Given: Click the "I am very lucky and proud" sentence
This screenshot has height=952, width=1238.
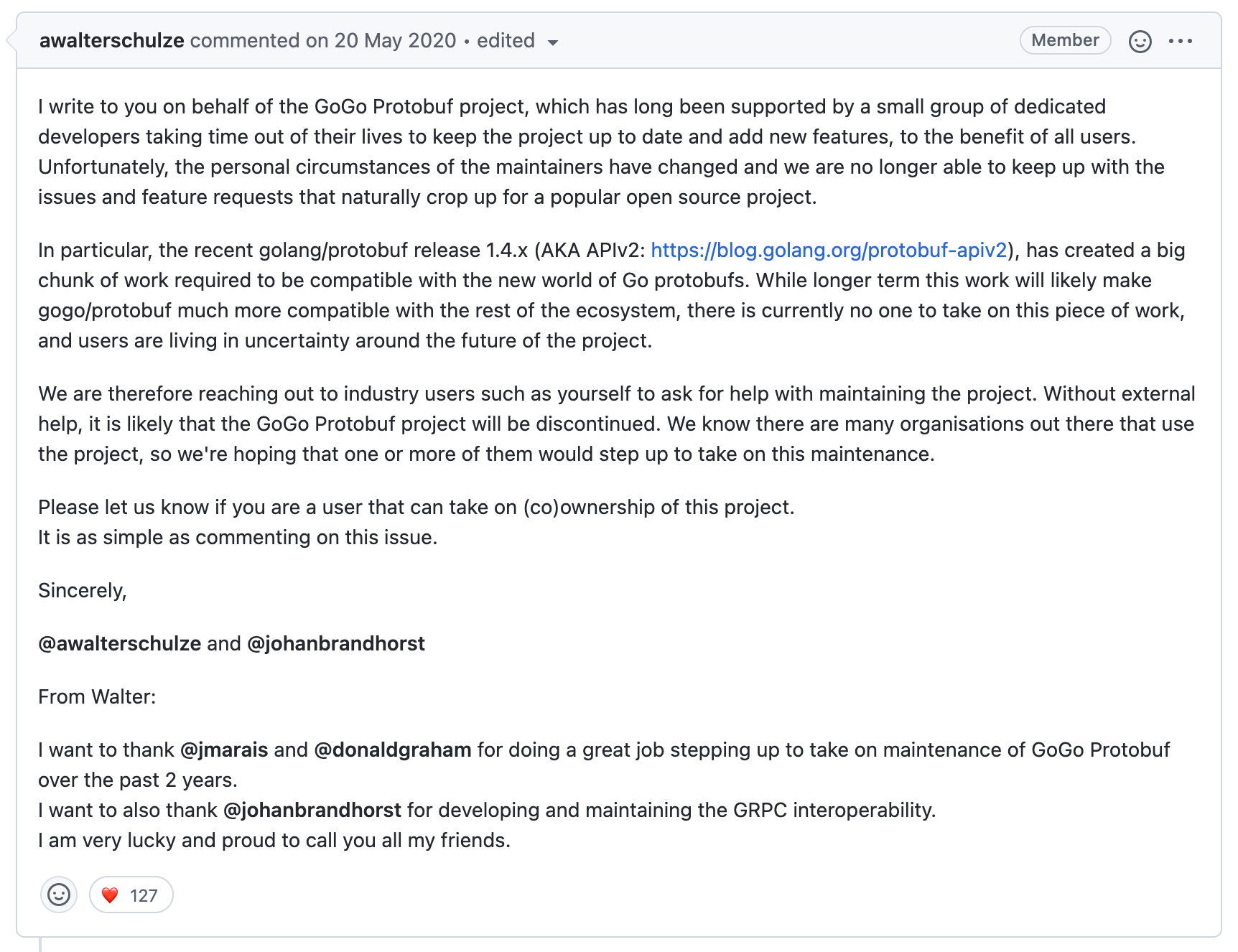Looking at the screenshot, I should click(x=274, y=840).
